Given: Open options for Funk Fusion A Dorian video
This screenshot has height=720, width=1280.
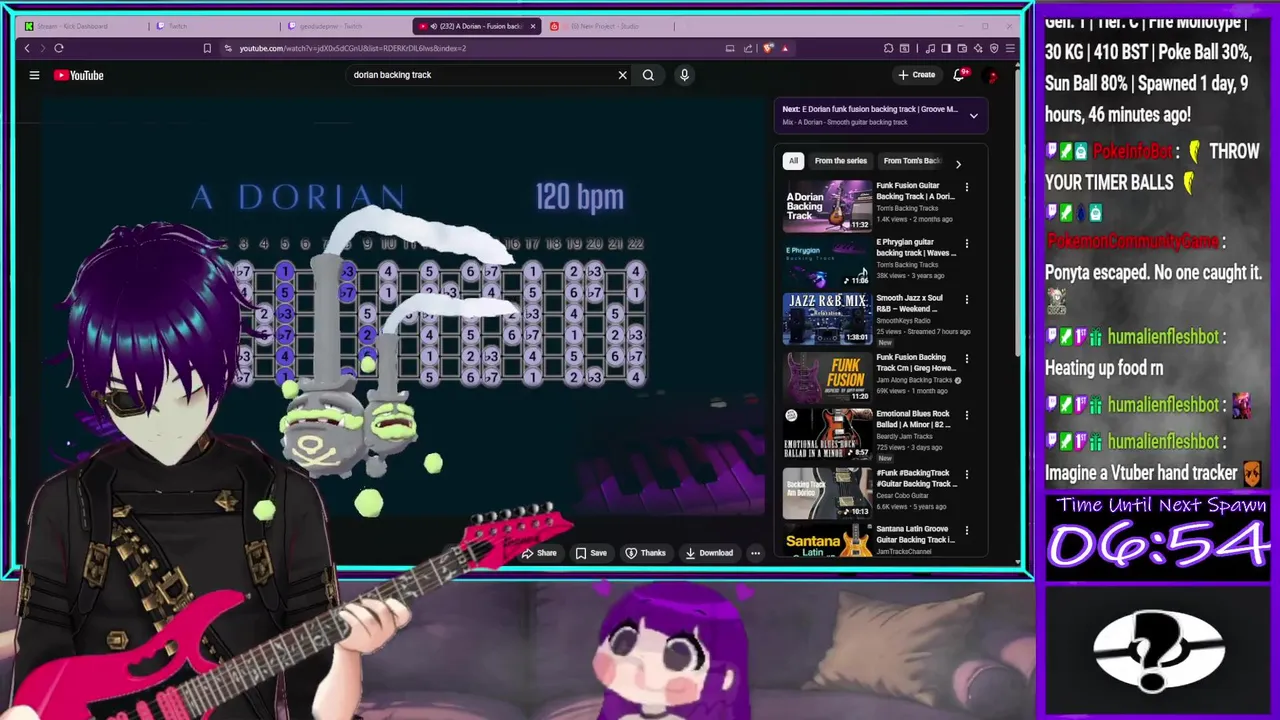Looking at the screenshot, I should pyautogui.click(x=966, y=188).
